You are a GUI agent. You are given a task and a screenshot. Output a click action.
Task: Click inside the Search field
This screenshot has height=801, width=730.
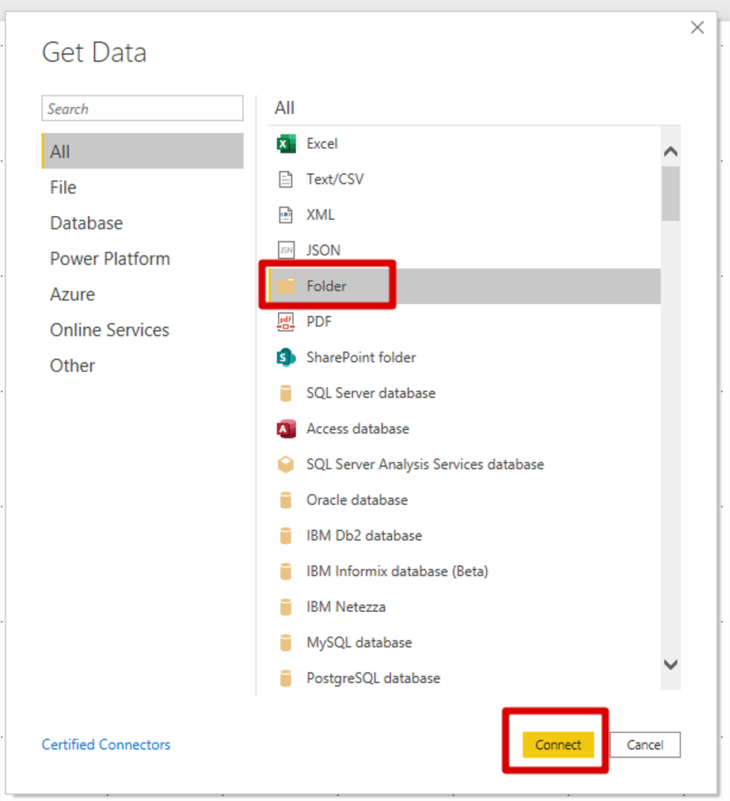point(142,108)
